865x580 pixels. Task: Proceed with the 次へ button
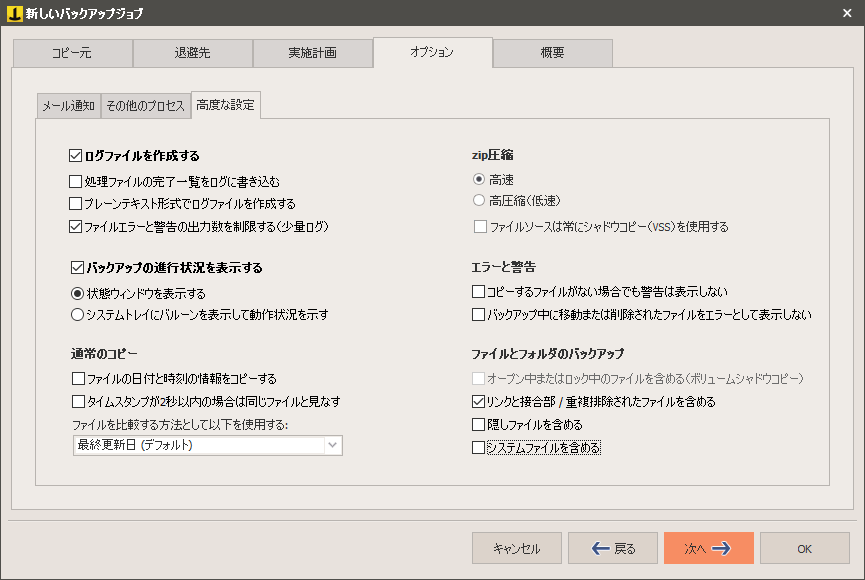pos(709,548)
